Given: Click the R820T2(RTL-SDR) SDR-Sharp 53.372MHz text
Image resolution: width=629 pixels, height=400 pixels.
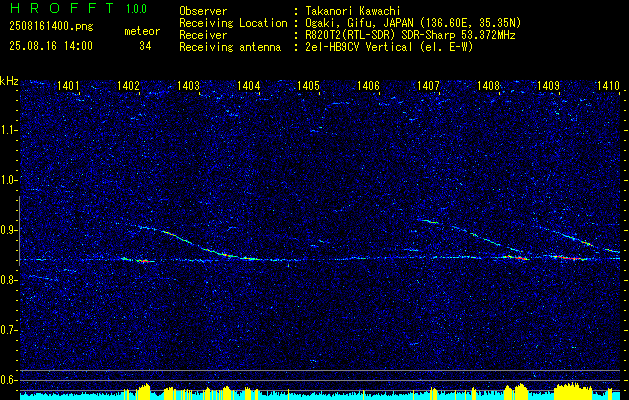Looking at the screenshot, I should click(410, 35).
